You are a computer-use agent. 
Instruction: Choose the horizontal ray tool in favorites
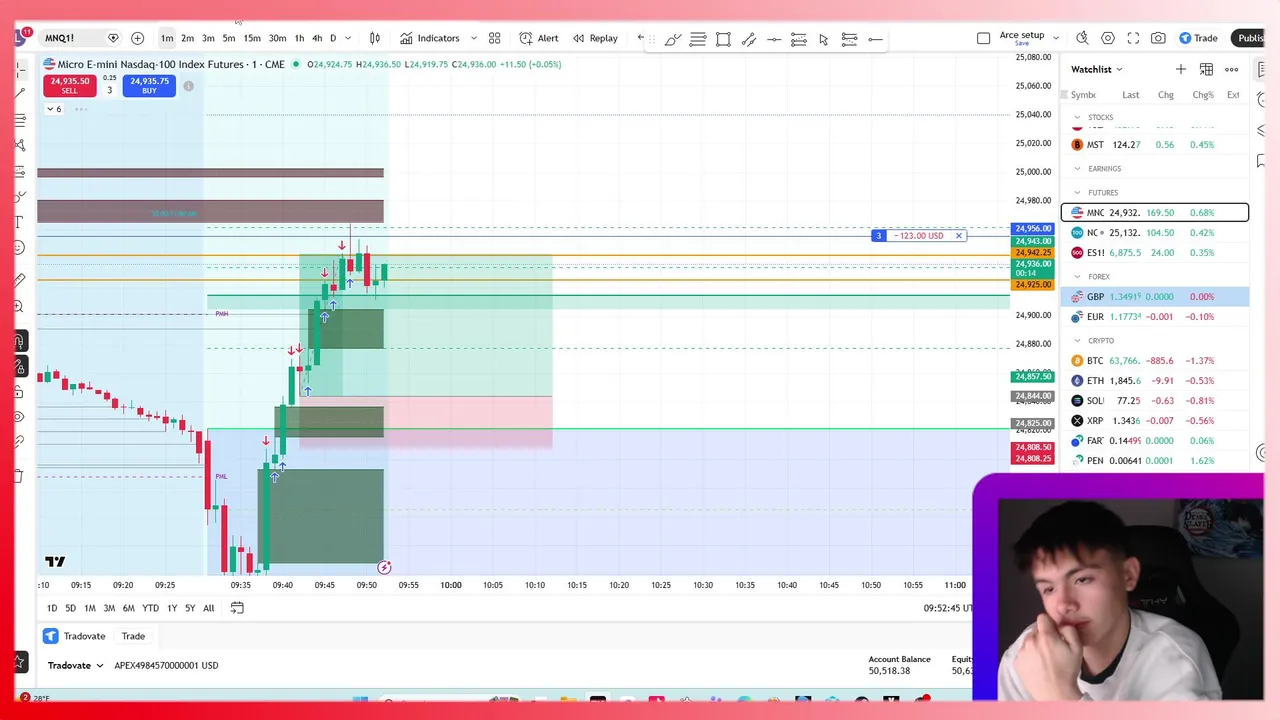tap(875, 39)
